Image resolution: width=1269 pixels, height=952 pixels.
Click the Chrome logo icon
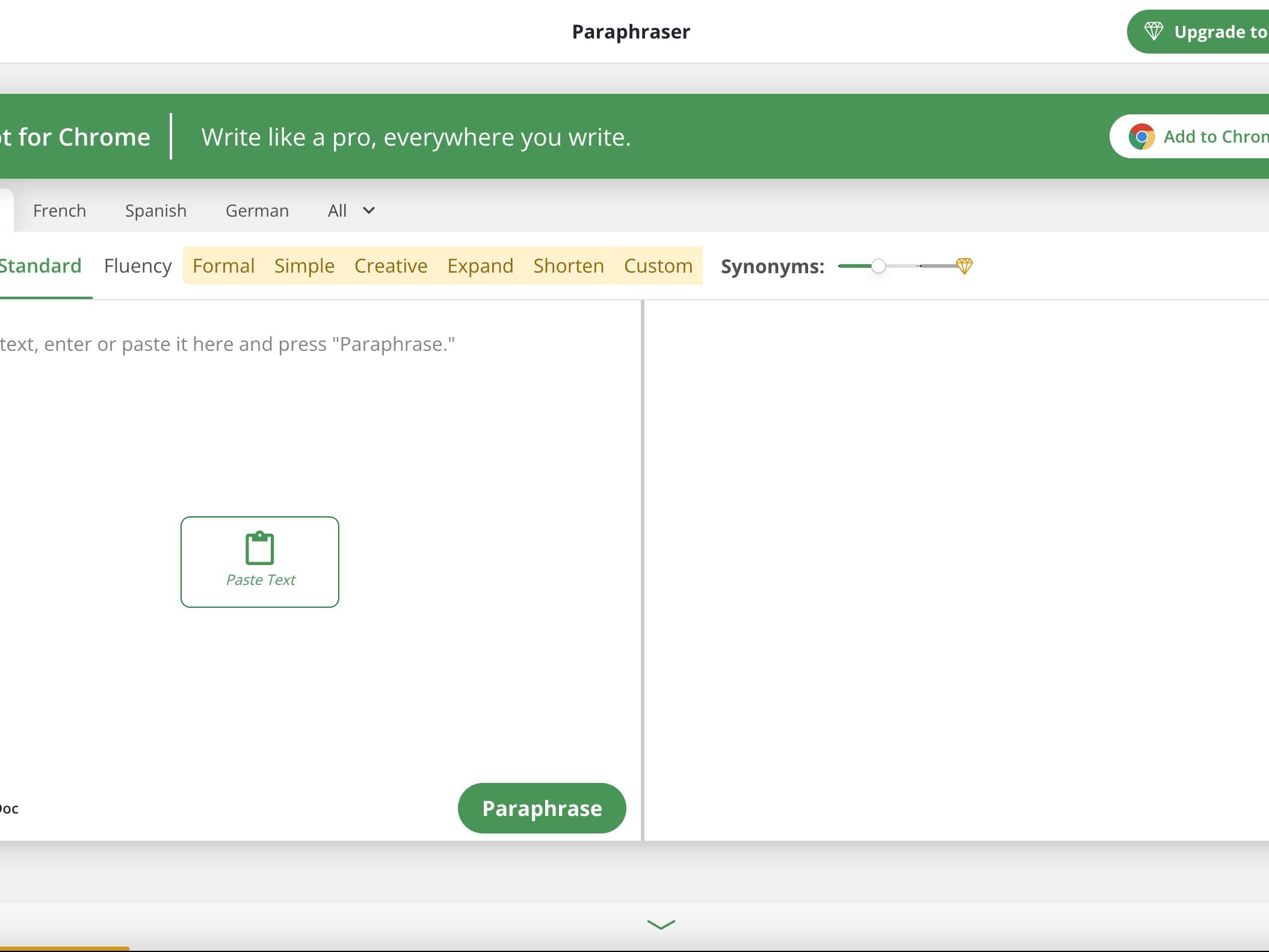pyautogui.click(x=1141, y=137)
